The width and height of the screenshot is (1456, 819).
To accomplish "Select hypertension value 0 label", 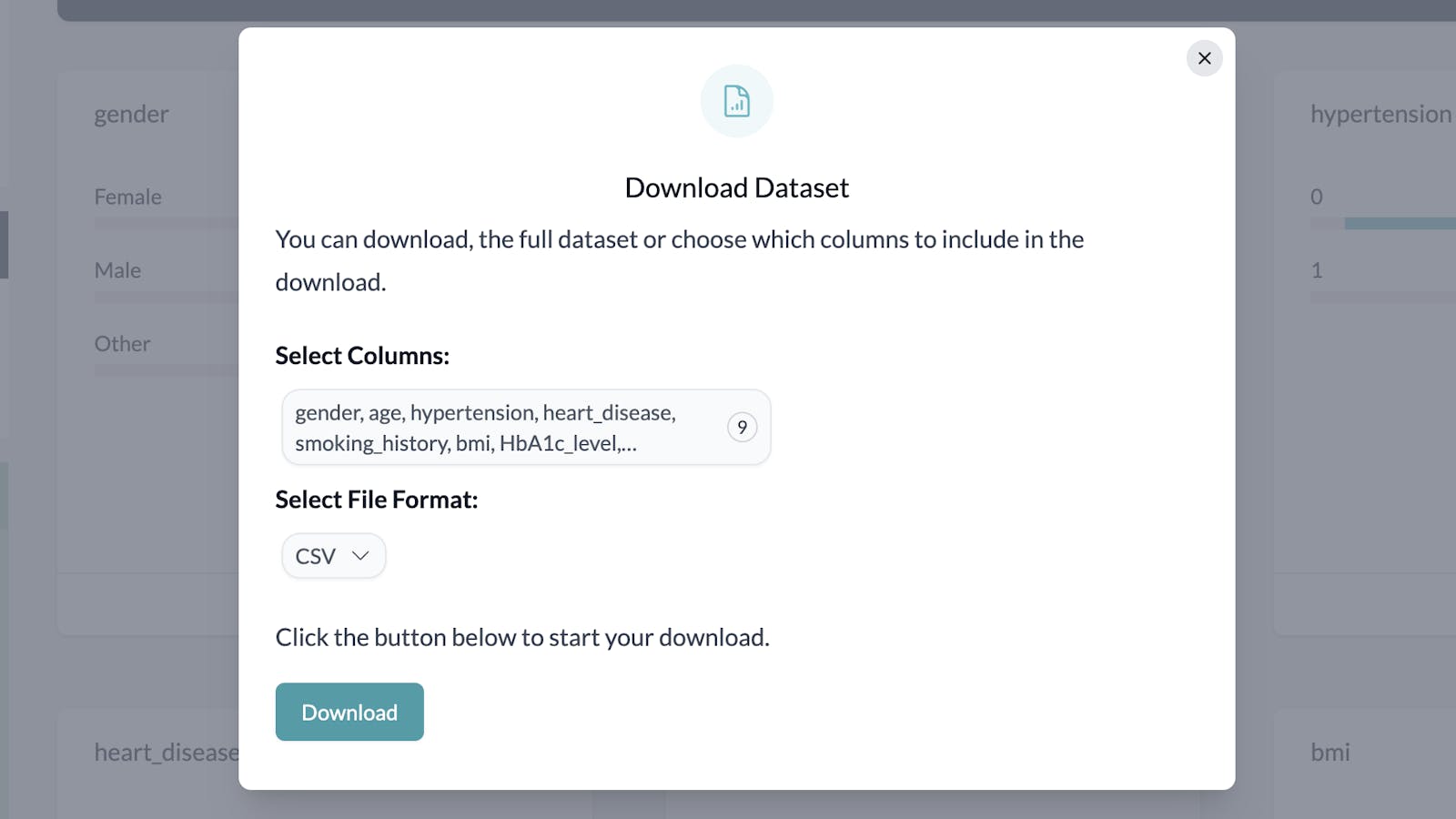I will [x=1316, y=197].
